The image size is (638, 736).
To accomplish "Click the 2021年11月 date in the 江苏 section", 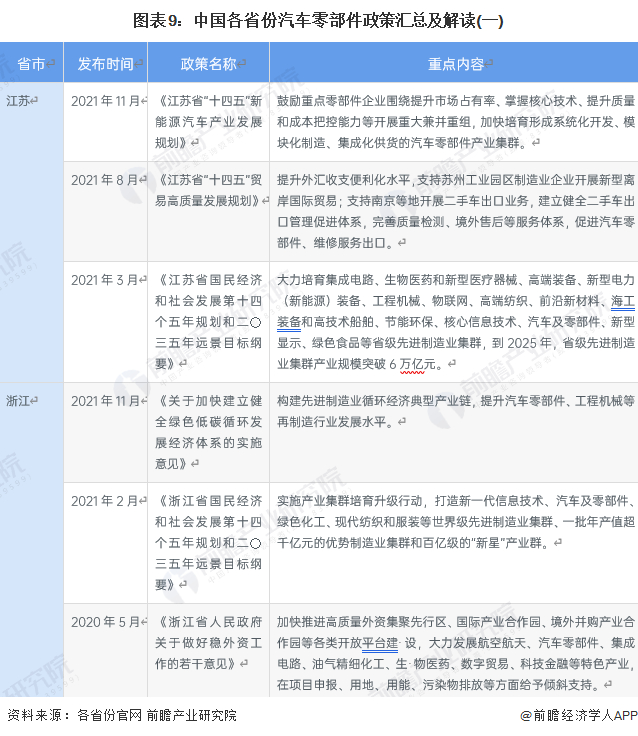I will 106,101.
